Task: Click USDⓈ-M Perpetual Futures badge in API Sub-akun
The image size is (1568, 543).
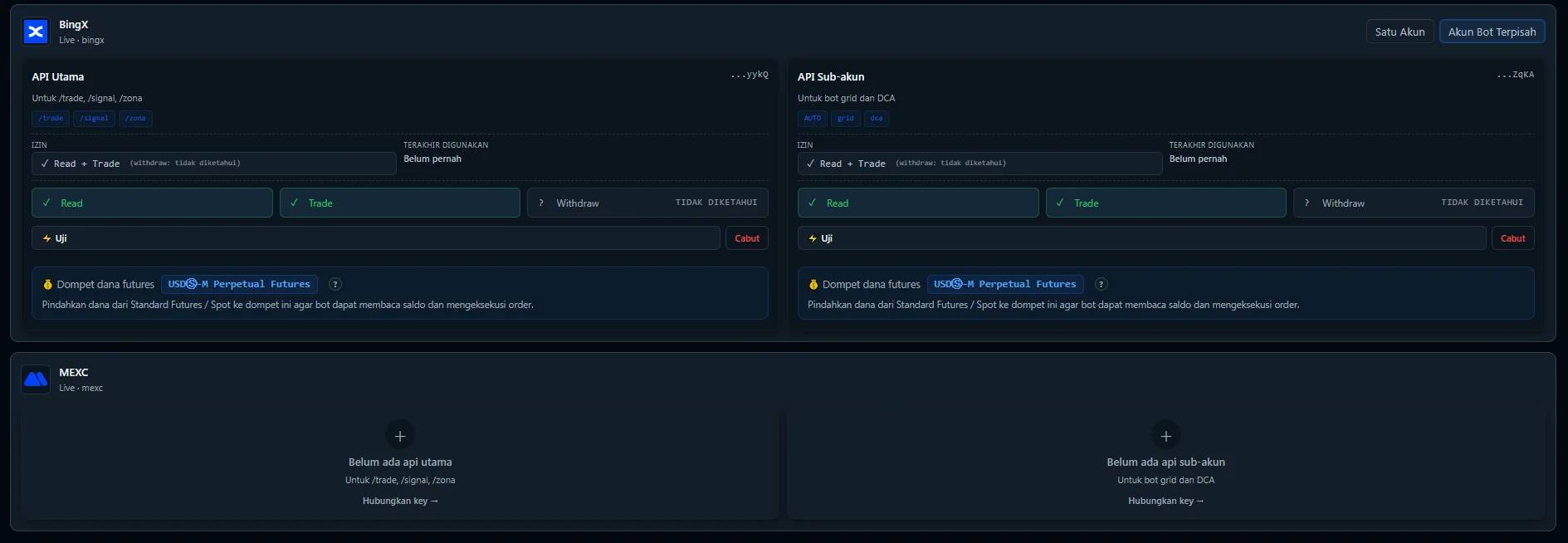Action: [x=1005, y=284]
